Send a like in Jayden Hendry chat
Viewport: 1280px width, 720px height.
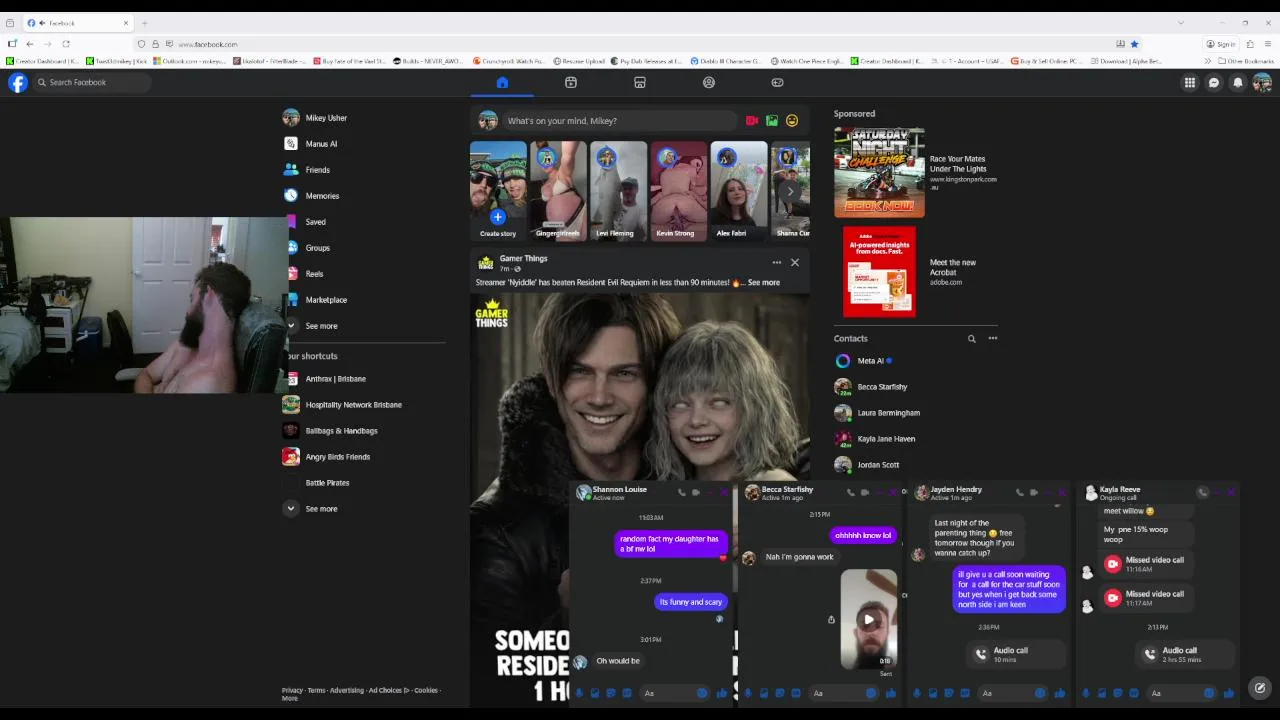(x=1060, y=693)
